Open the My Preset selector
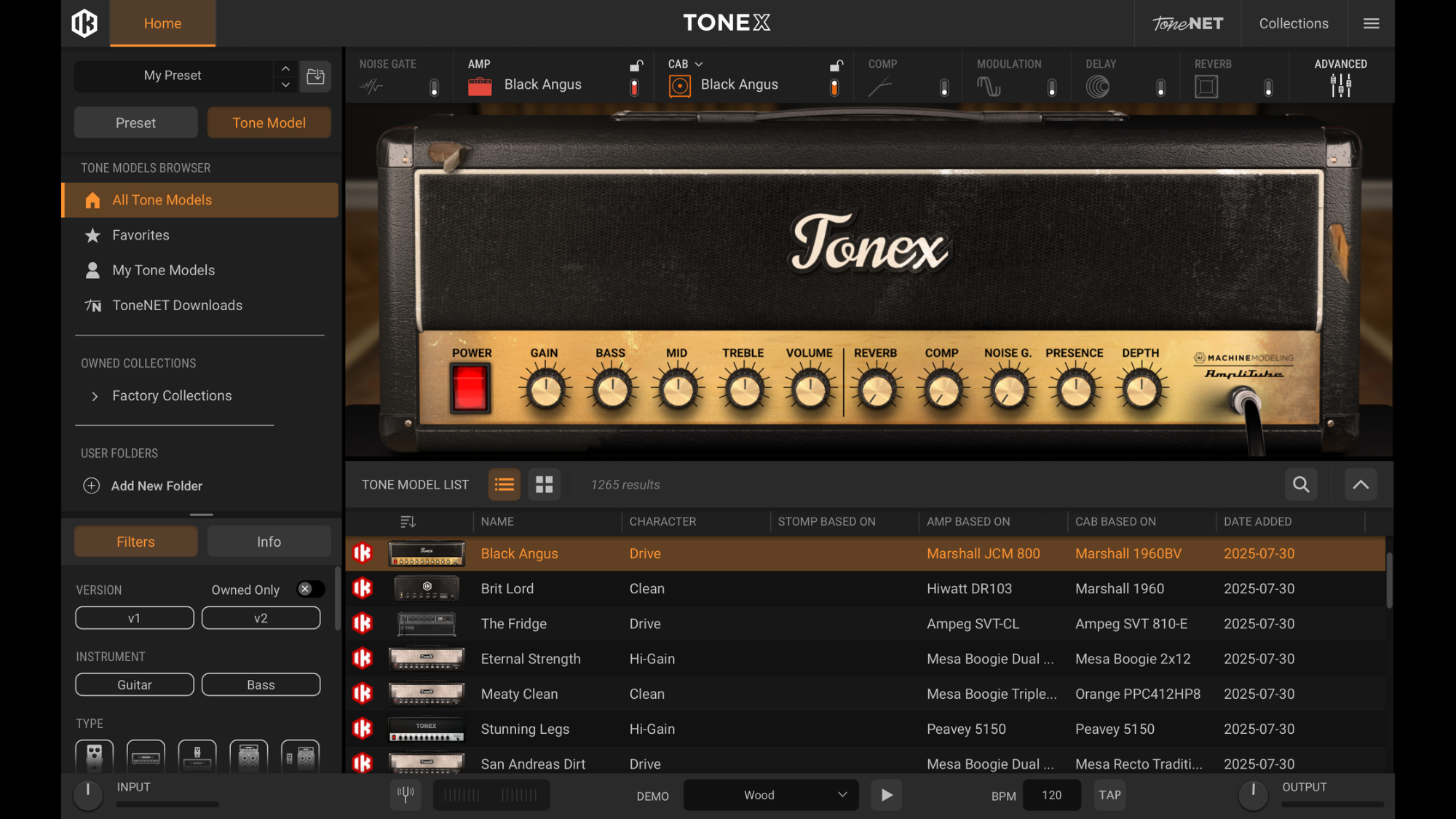The width and height of the screenshot is (1456, 819). point(173,76)
